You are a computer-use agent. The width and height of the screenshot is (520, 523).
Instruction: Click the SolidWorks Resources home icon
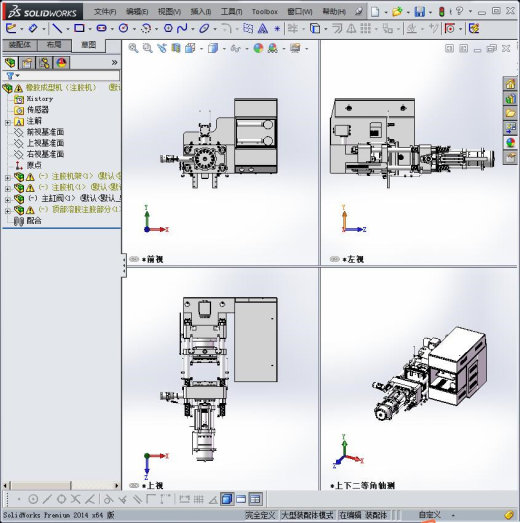[x=510, y=84]
